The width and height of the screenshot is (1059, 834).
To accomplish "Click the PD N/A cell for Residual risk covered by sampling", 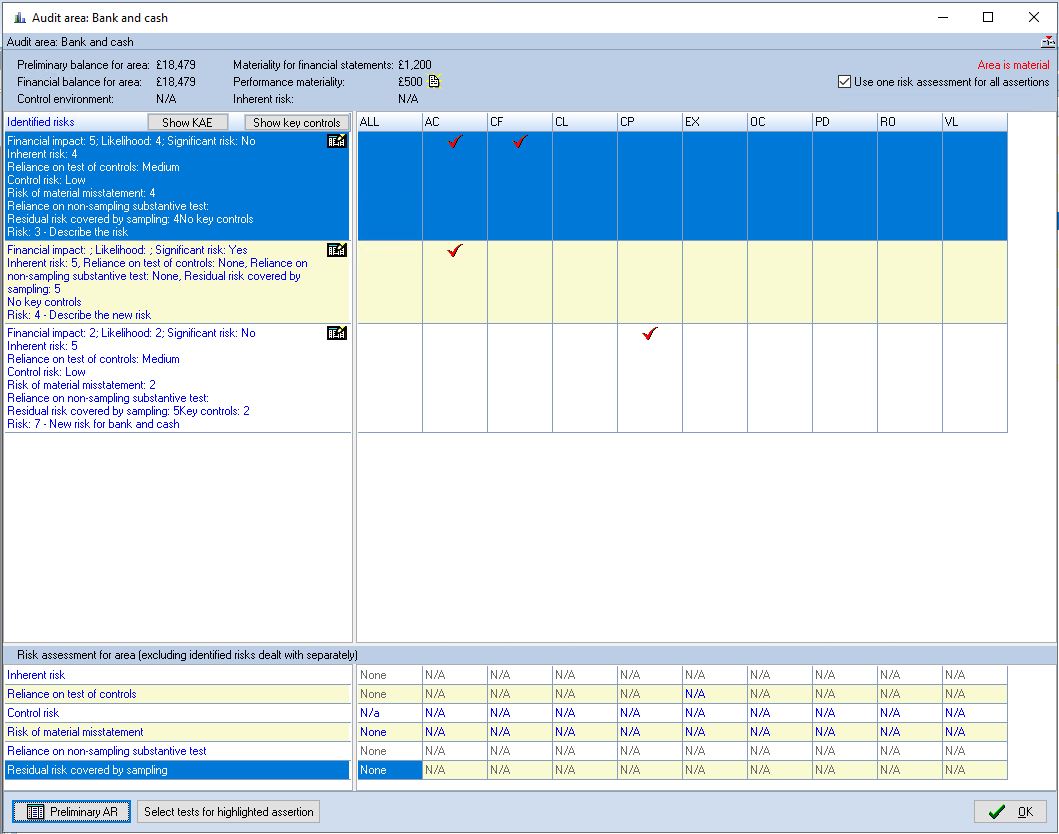I will [844, 770].
